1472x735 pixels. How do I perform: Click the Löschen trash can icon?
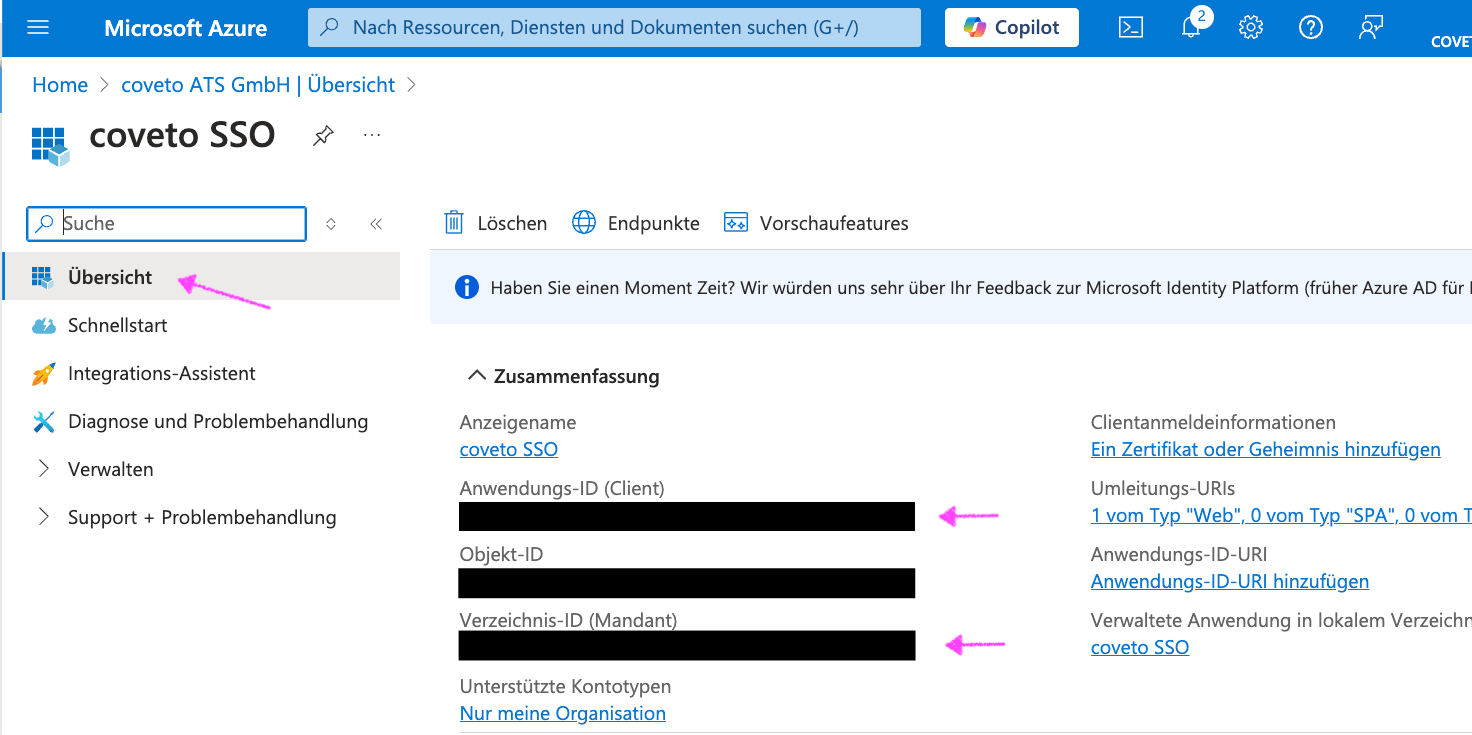454,222
